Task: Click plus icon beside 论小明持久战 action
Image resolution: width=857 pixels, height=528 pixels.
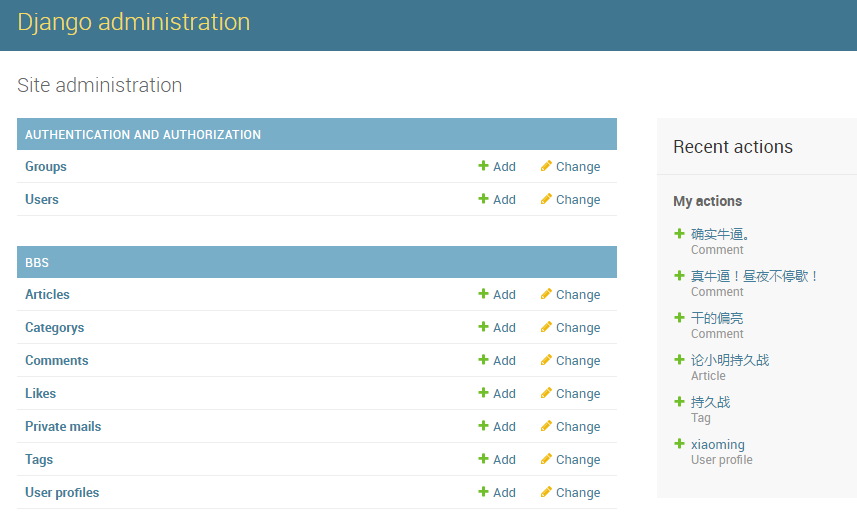Action: coord(679,359)
